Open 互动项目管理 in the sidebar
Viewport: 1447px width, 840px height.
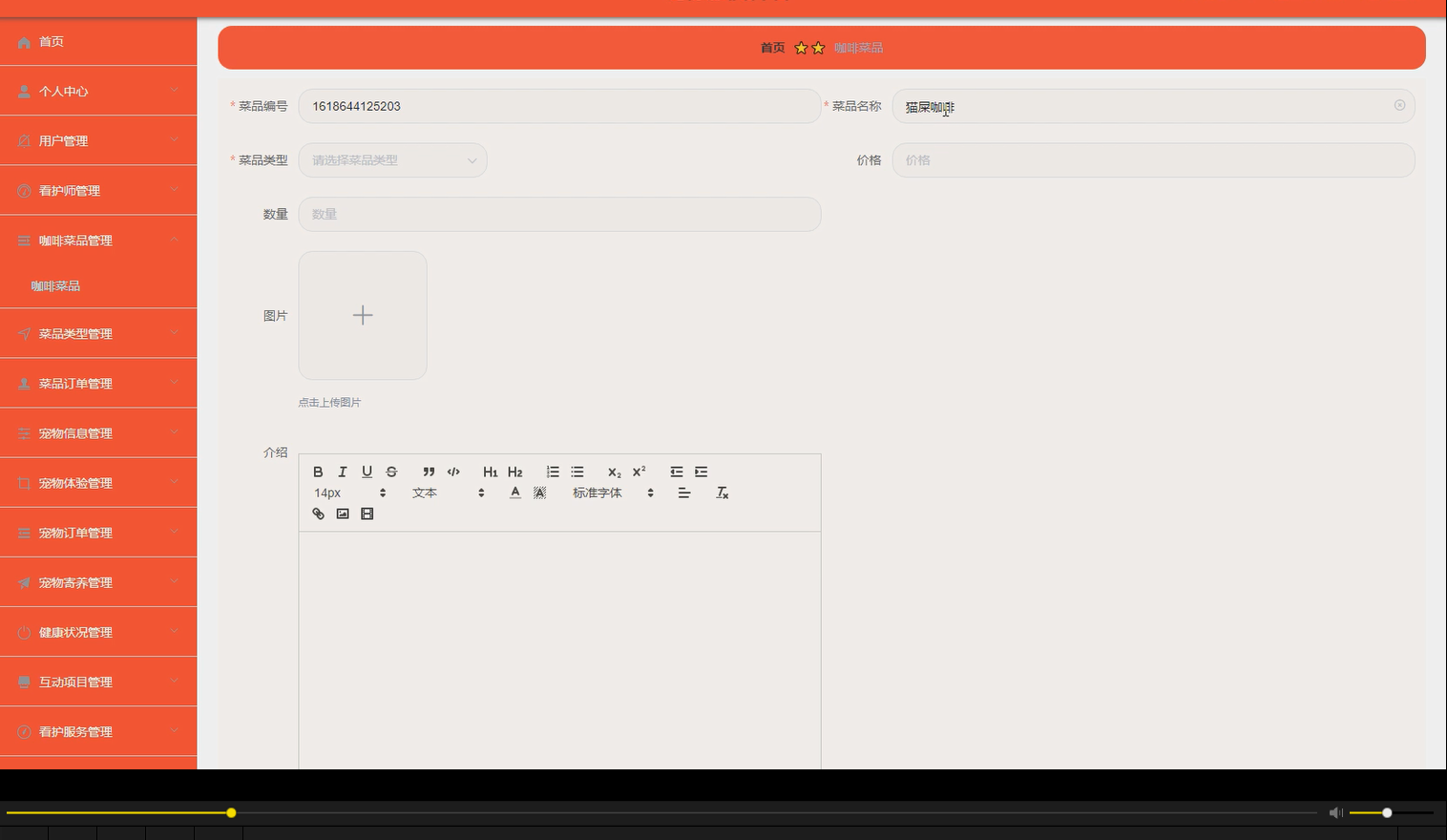tap(98, 681)
